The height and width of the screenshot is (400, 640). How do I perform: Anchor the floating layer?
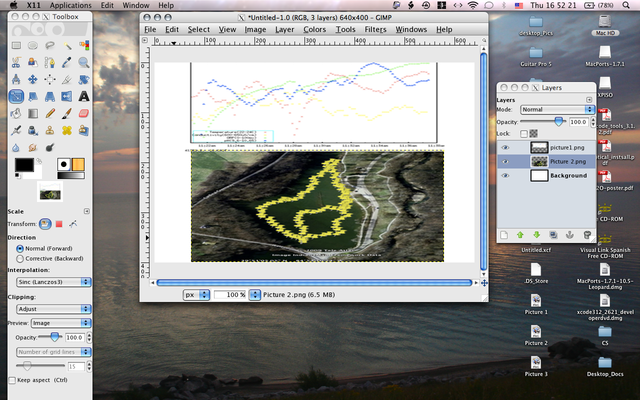pos(570,235)
